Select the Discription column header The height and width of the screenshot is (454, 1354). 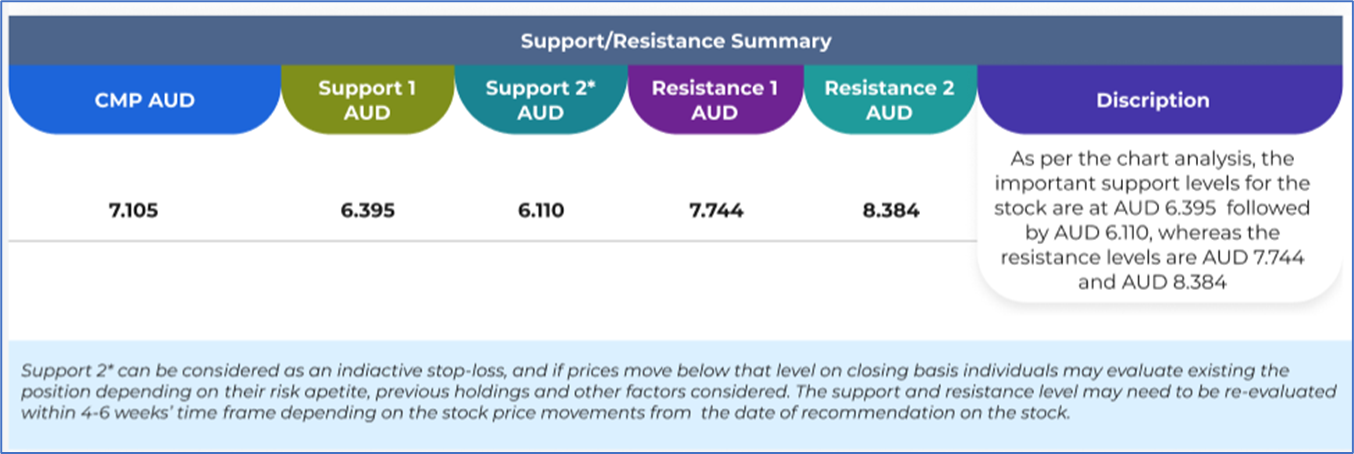pos(1152,100)
